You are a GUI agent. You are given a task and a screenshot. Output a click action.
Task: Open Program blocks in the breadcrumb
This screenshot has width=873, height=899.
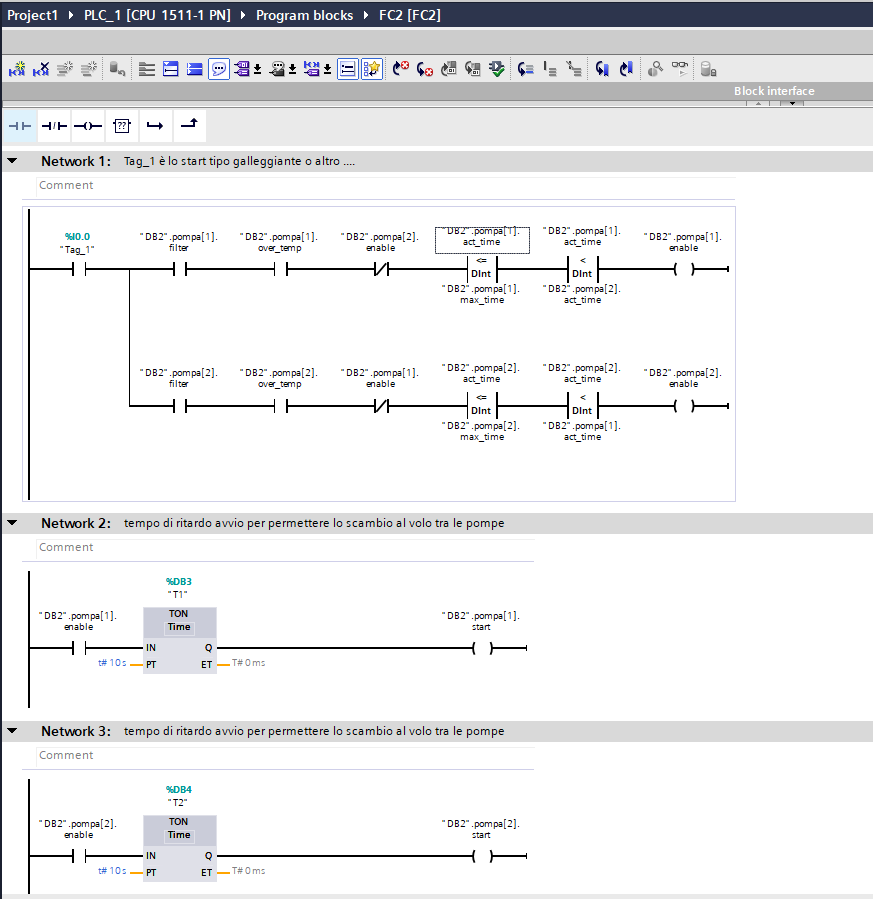(x=304, y=15)
